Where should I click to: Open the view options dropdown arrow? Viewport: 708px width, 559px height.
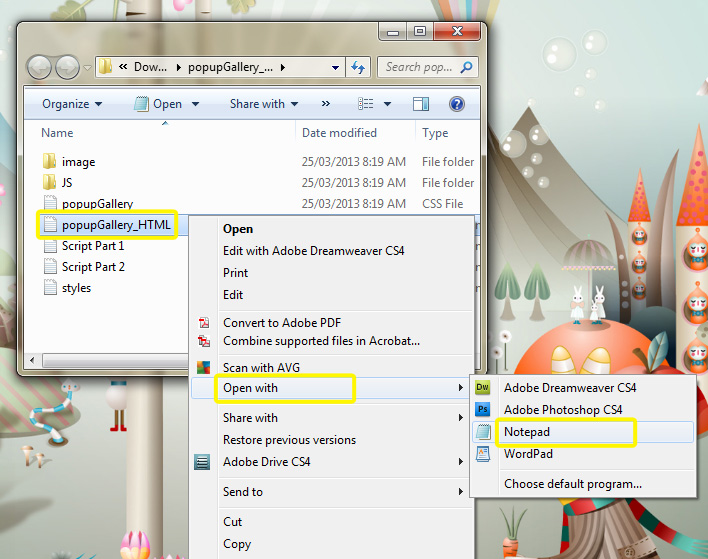point(387,104)
